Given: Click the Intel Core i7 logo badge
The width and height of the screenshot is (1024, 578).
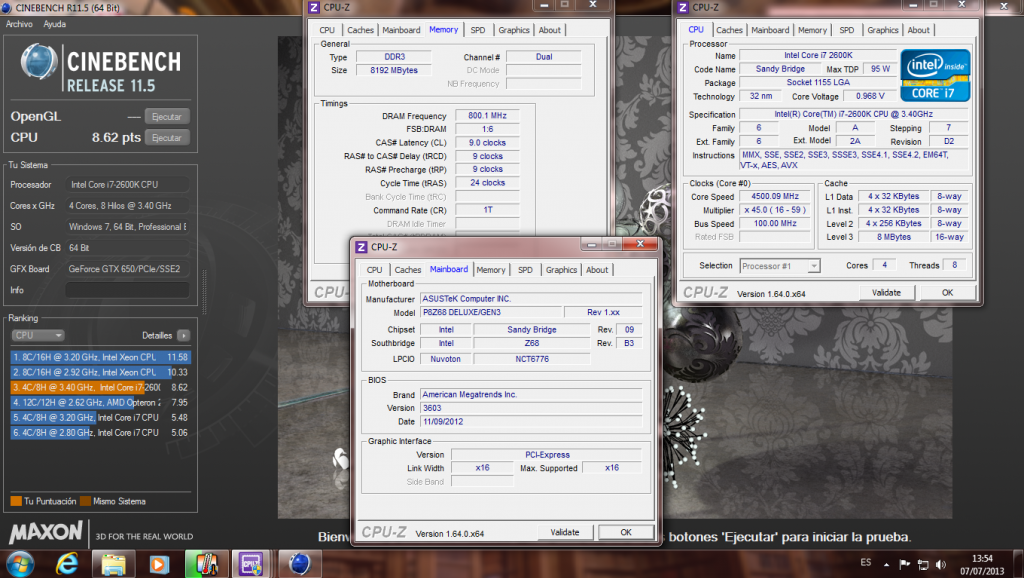Looking at the screenshot, I should [935, 75].
